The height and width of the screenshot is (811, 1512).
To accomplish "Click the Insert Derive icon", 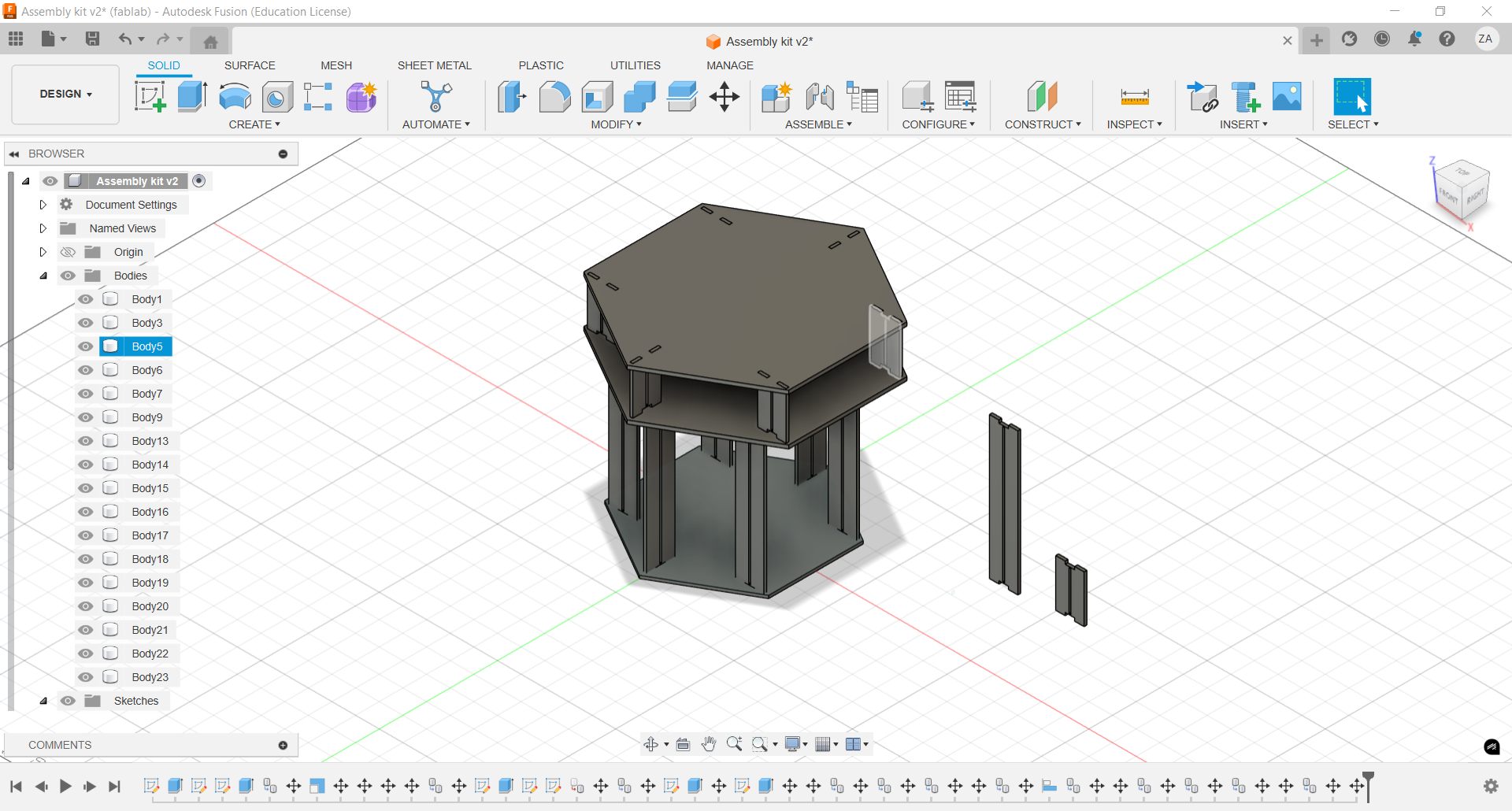I will pos(1203,97).
